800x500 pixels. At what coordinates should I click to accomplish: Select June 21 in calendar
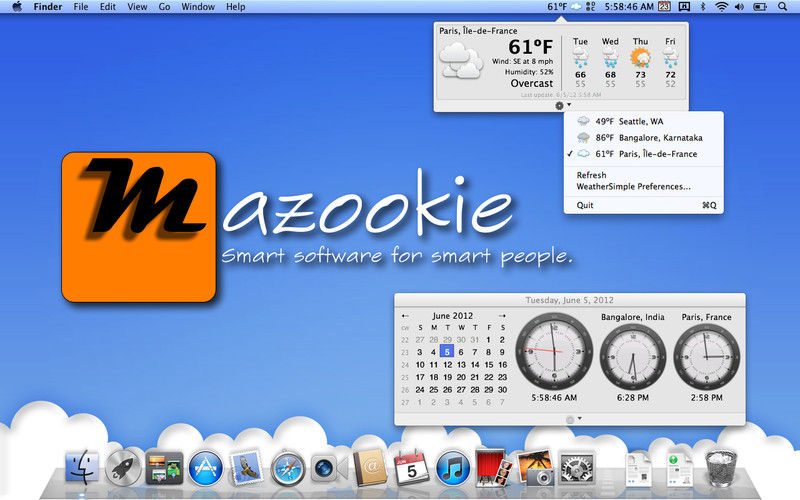coord(475,377)
